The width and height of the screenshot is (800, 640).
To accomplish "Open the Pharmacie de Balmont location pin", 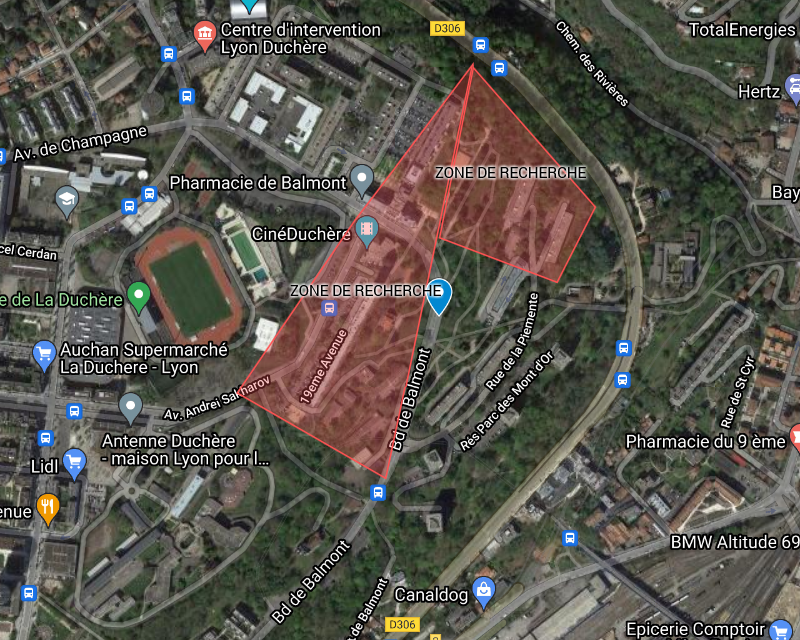I will [362, 181].
